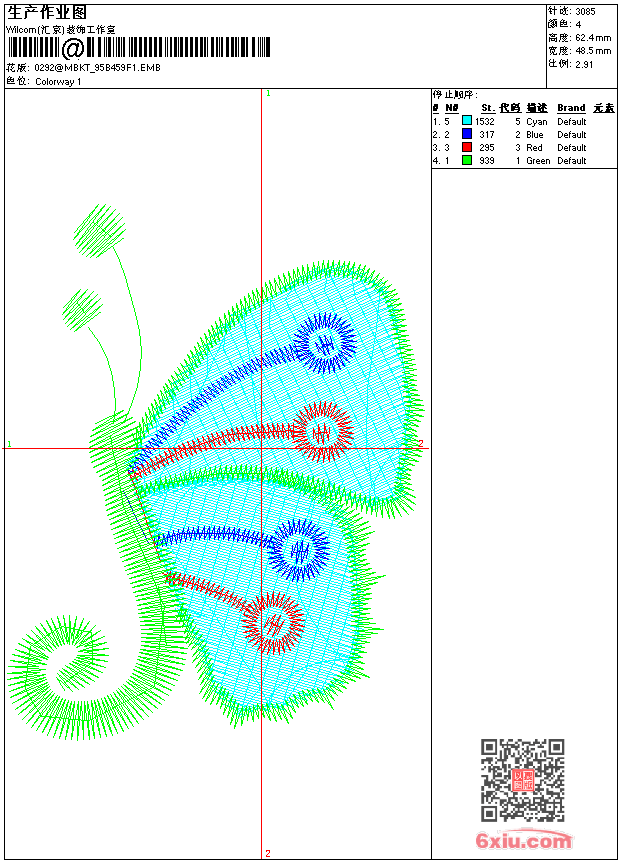This screenshot has height=860, width=620.
Task: Click the 'Red' description cell
Action: pos(534,148)
